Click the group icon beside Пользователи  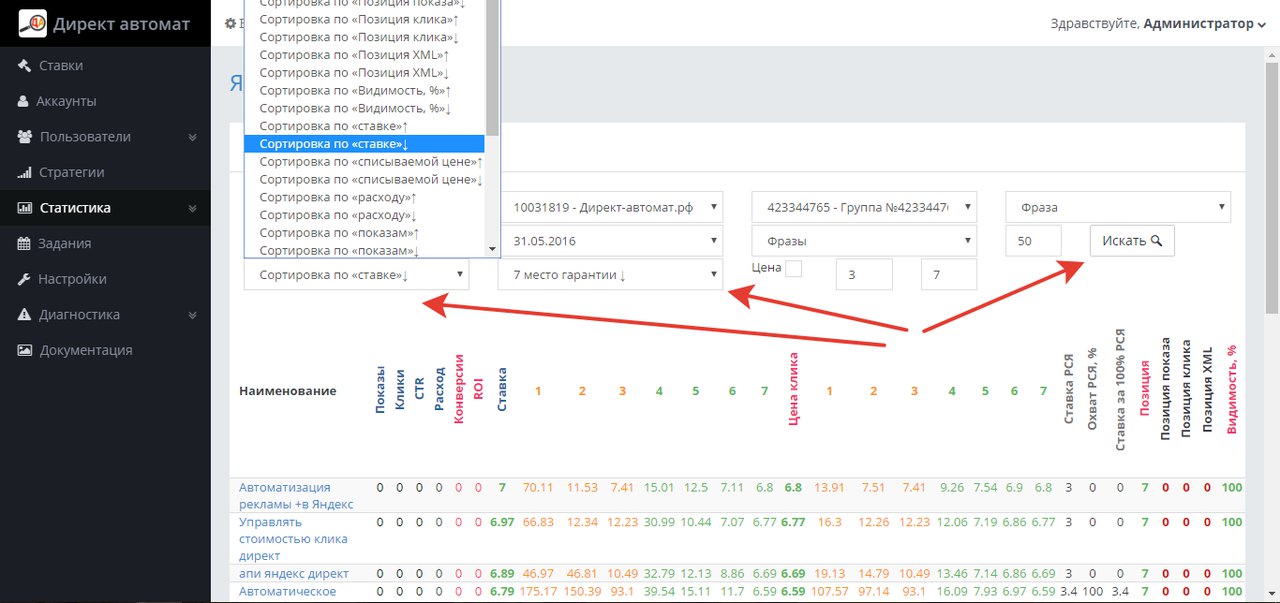[x=24, y=137]
